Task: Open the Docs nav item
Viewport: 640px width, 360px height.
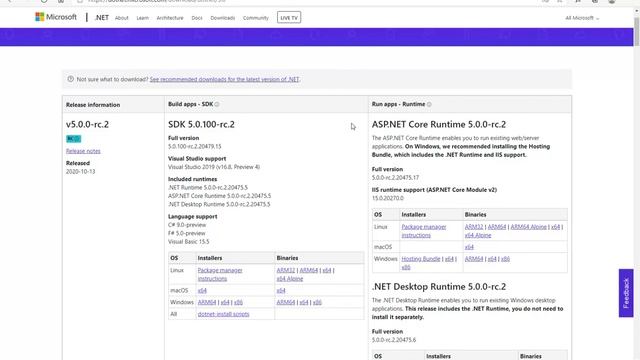Action: click(197, 18)
